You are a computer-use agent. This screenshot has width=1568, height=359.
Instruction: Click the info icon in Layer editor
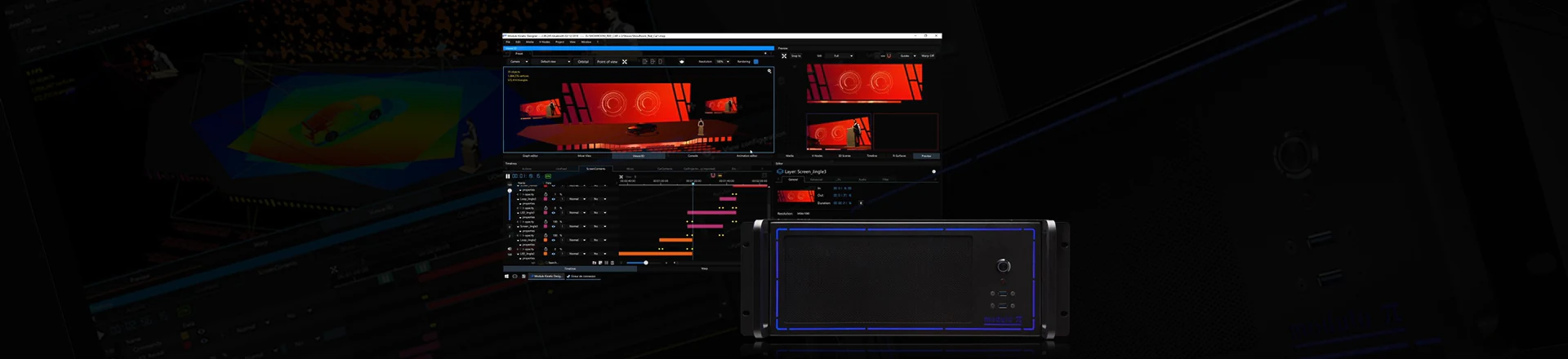[x=933, y=171]
